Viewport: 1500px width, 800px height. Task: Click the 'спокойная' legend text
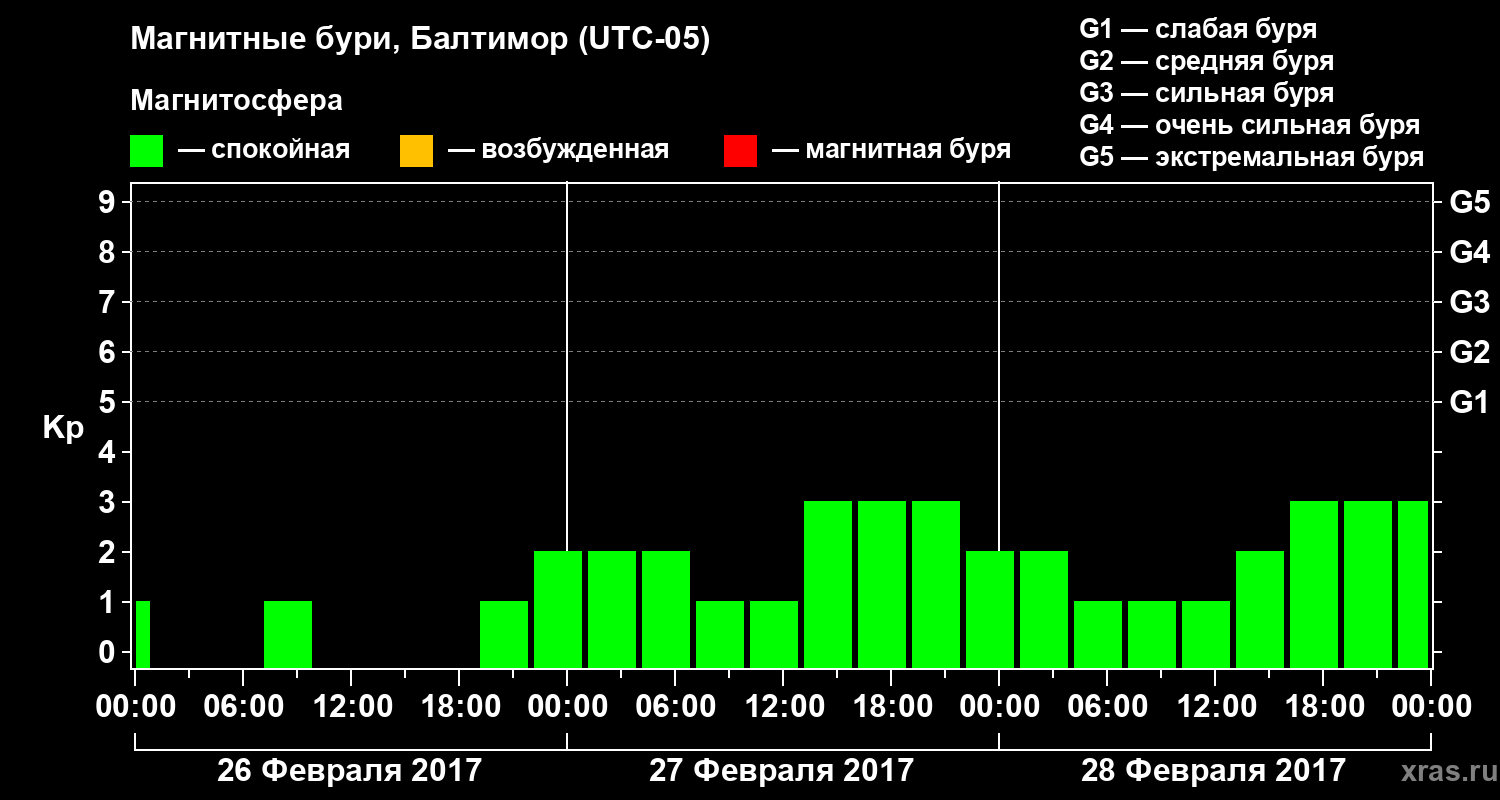click(281, 151)
